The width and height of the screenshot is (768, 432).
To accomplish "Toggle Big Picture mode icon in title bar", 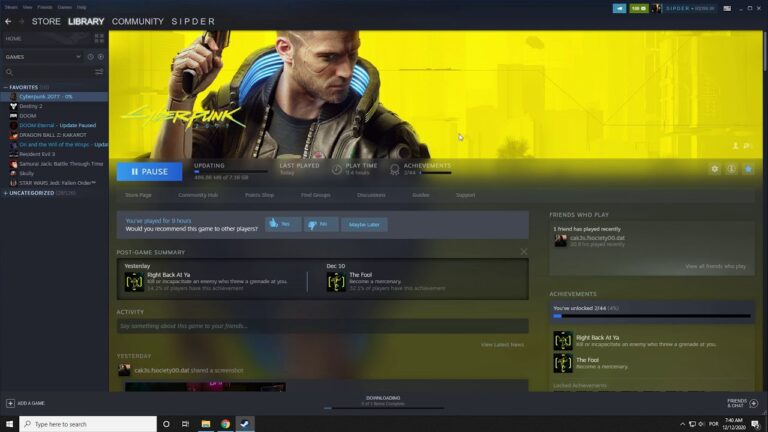I will click(727, 8).
